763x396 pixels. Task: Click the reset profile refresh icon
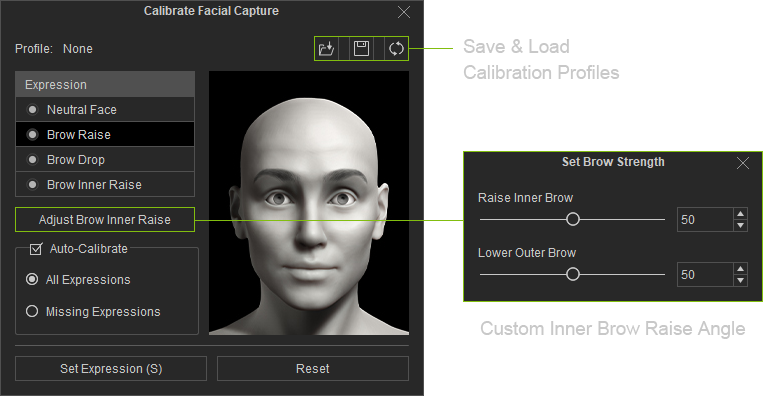pyautogui.click(x=396, y=49)
